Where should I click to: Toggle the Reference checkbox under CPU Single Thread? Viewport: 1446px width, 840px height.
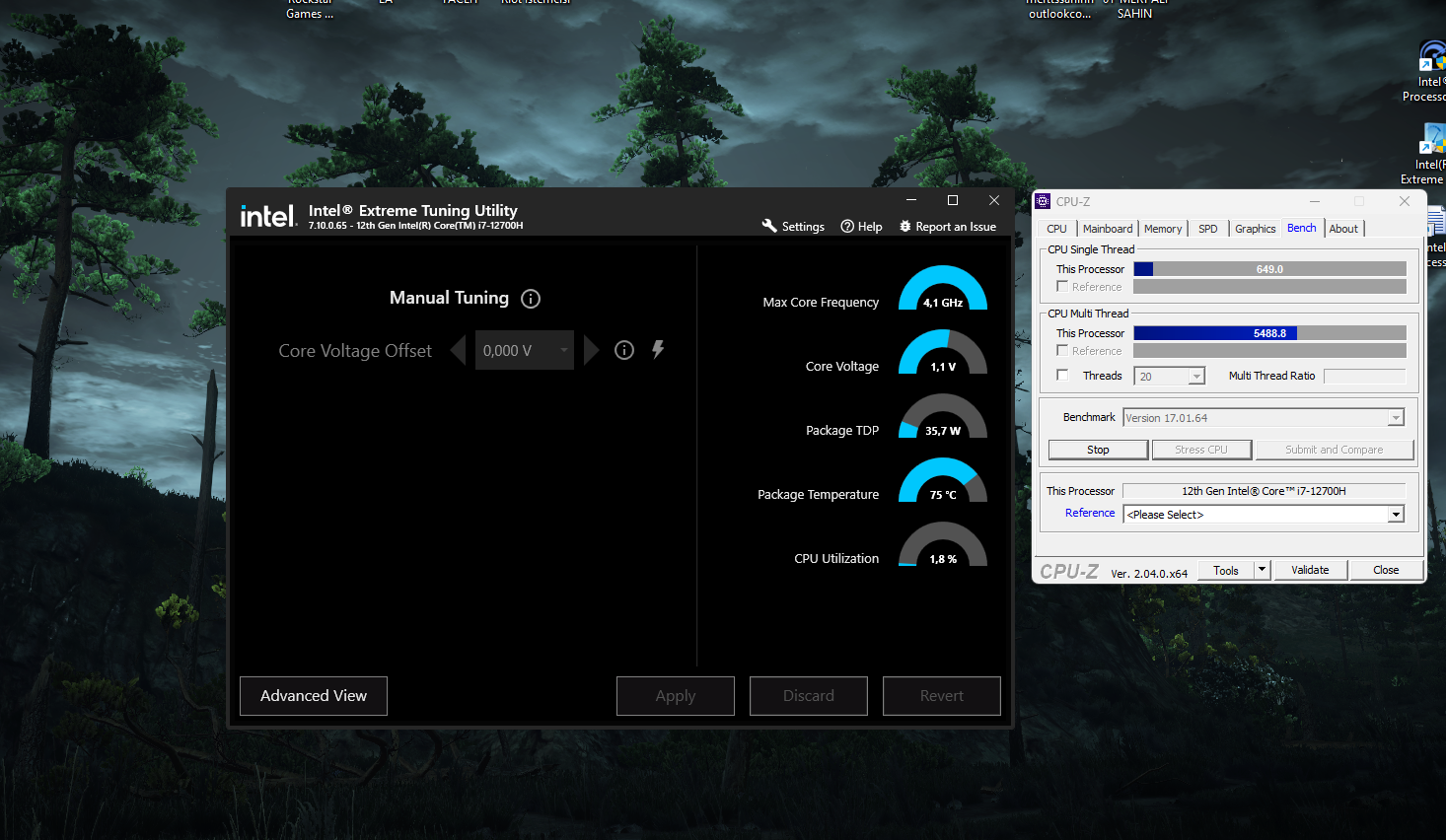click(x=1062, y=287)
